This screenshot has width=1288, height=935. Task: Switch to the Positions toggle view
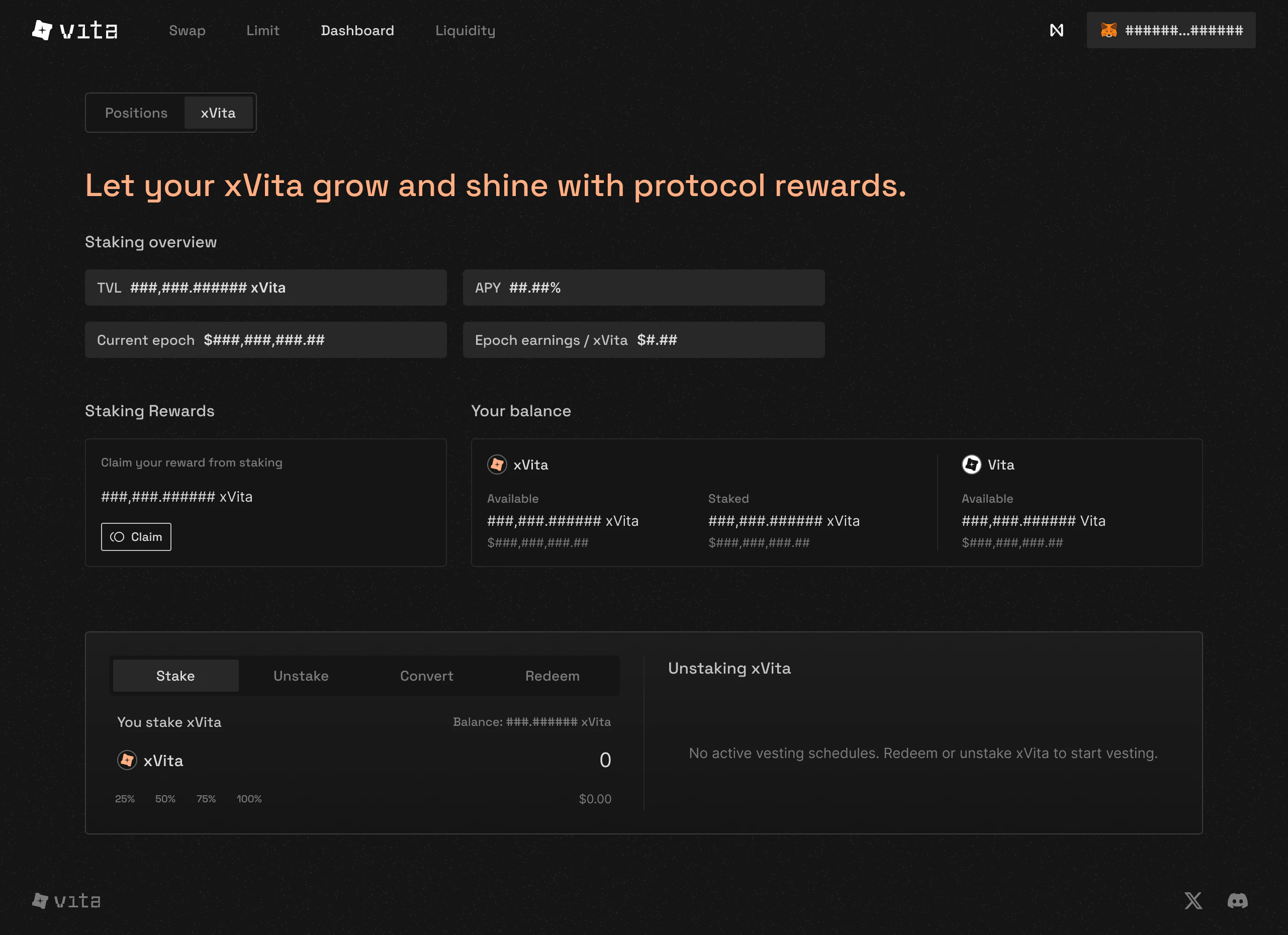point(136,113)
